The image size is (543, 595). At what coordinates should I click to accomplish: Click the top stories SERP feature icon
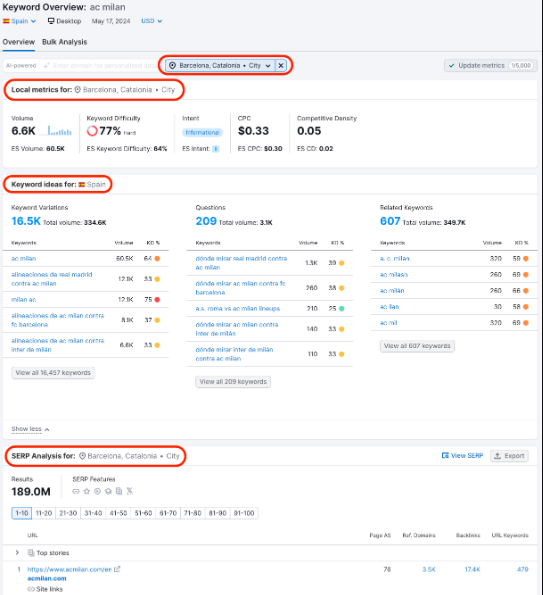(x=119, y=491)
